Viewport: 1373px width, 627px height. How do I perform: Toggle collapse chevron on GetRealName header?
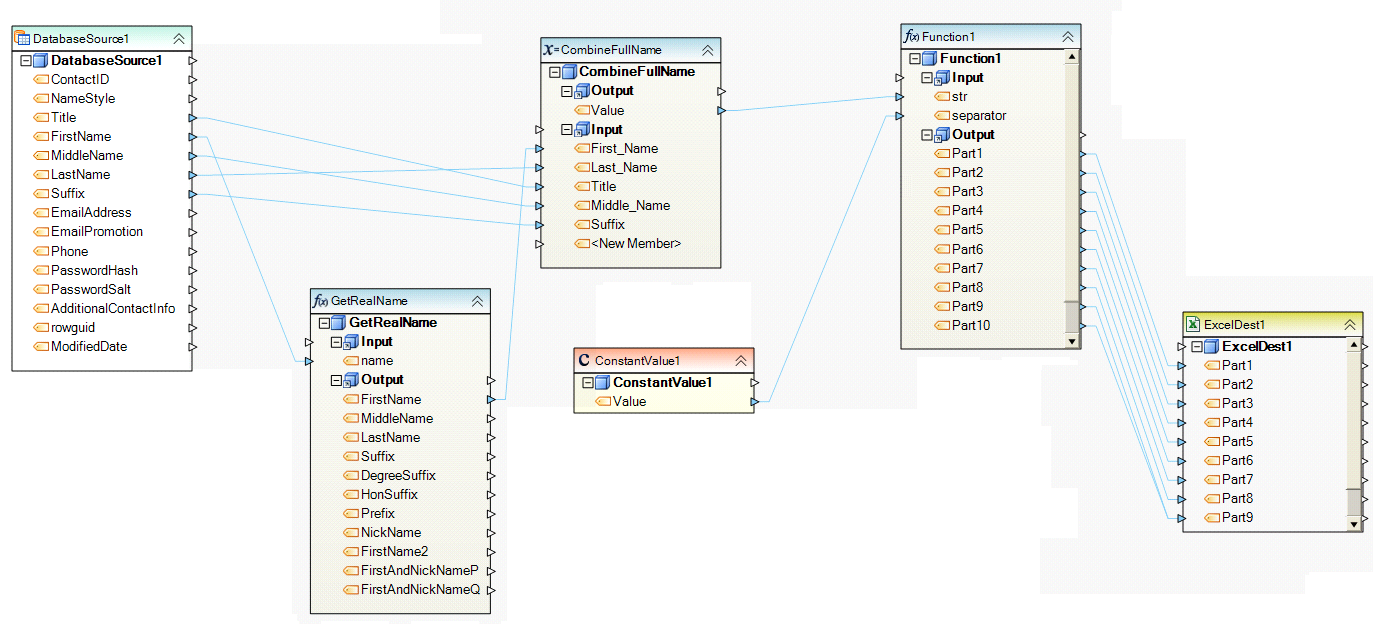477,300
